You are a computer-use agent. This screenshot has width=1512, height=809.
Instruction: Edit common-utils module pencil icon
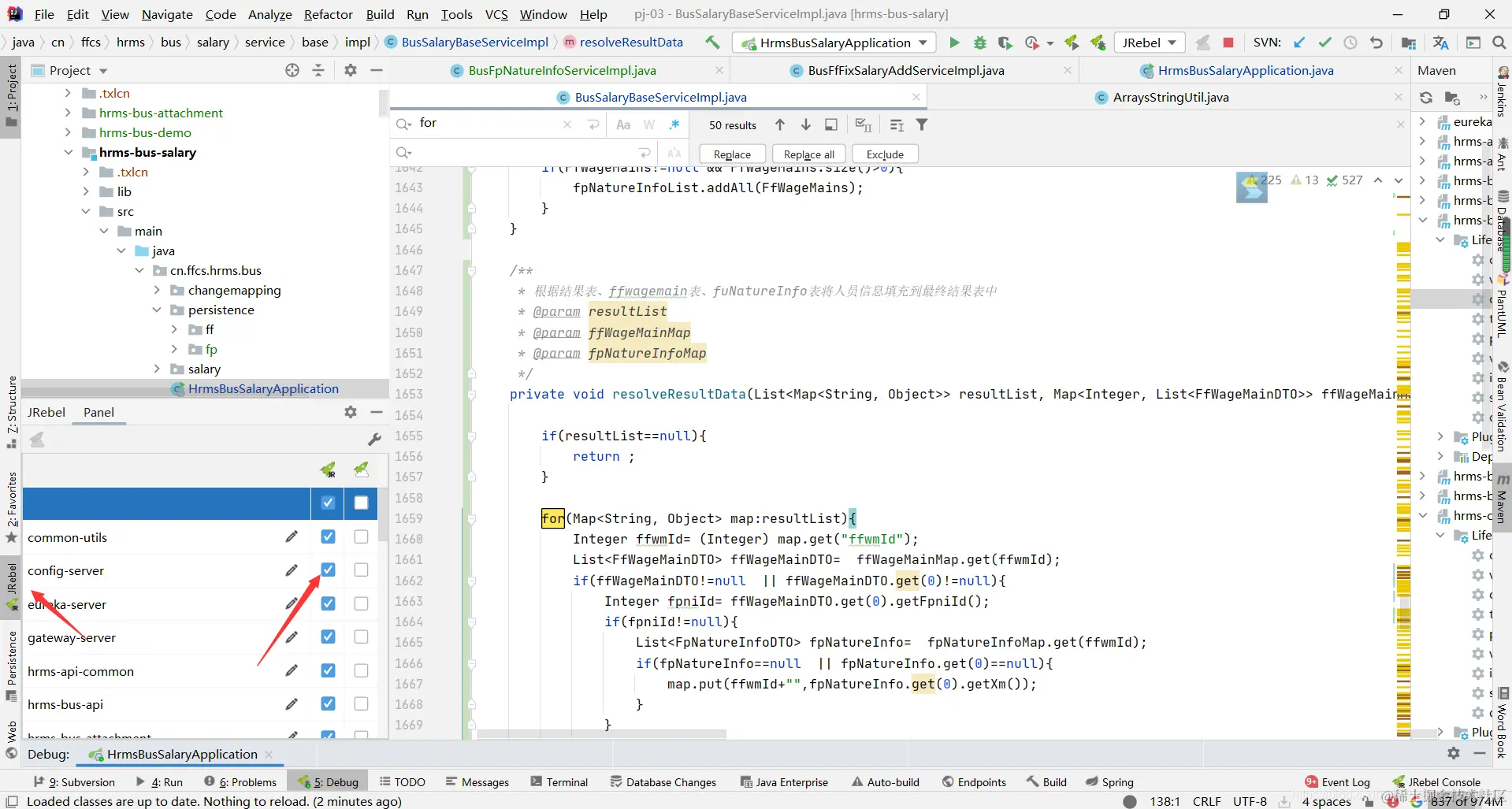tap(292, 536)
